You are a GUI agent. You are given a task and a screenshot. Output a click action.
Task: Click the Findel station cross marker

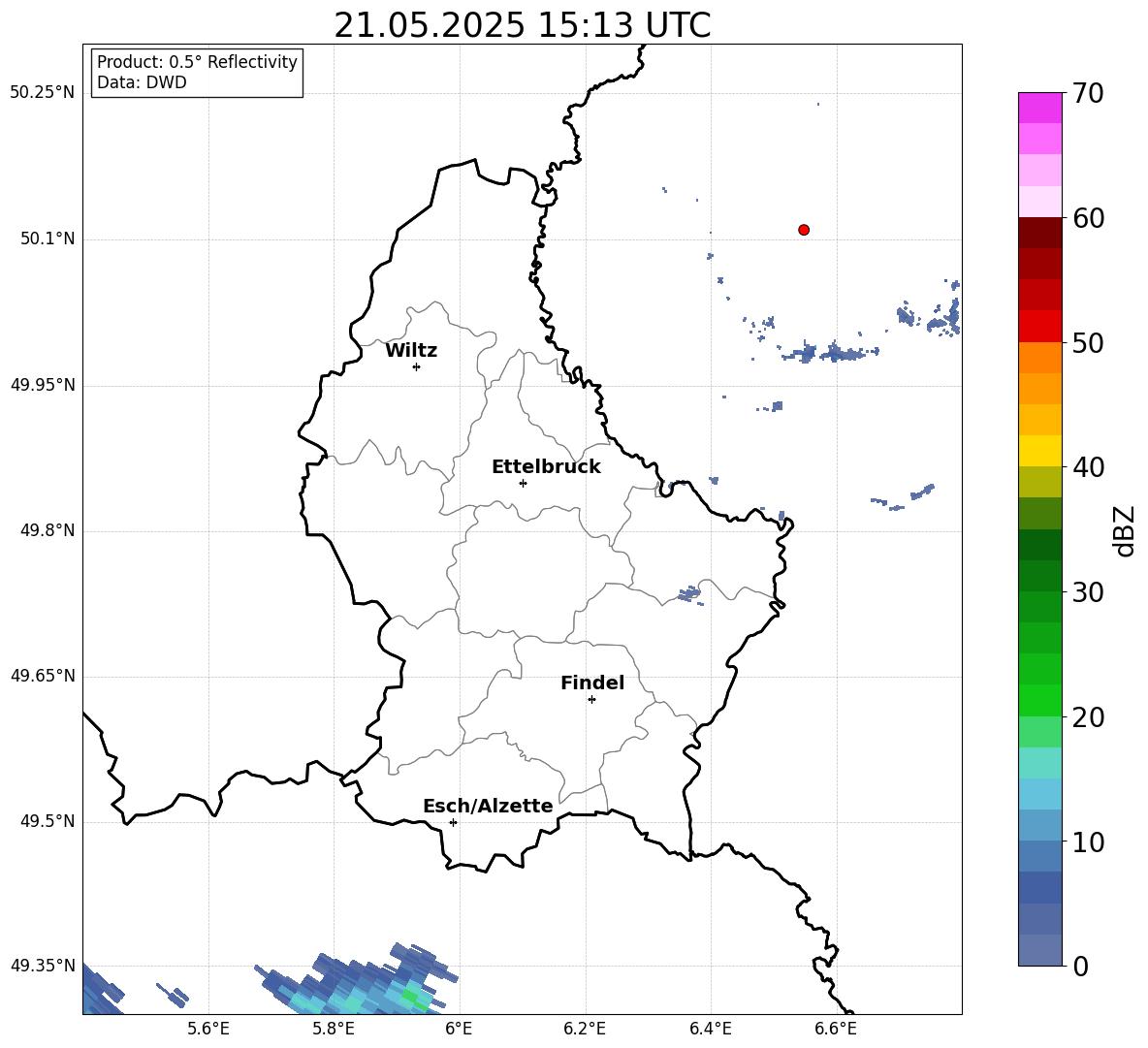point(591,700)
